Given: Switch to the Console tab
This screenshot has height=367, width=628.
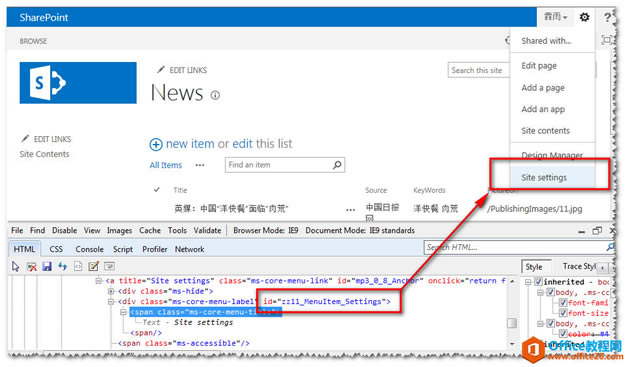Looking at the screenshot, I should coord(89,249).
